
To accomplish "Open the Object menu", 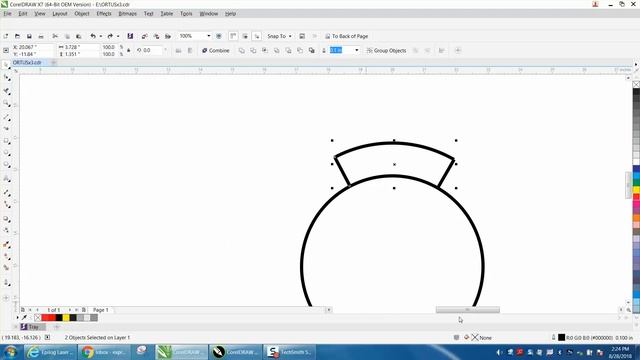I will point(82,13).
